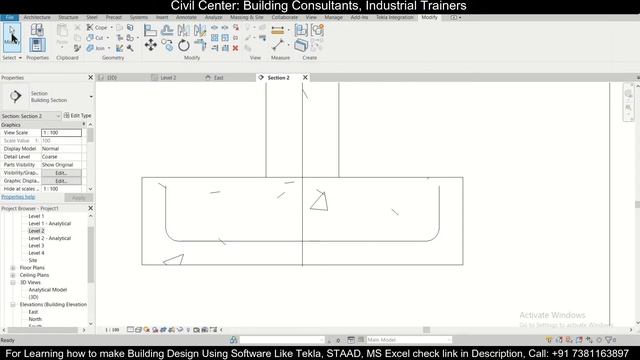Select the Copy tool in Modify panel
The width and height of the screenshot is (640, 360).
point(167,45)
